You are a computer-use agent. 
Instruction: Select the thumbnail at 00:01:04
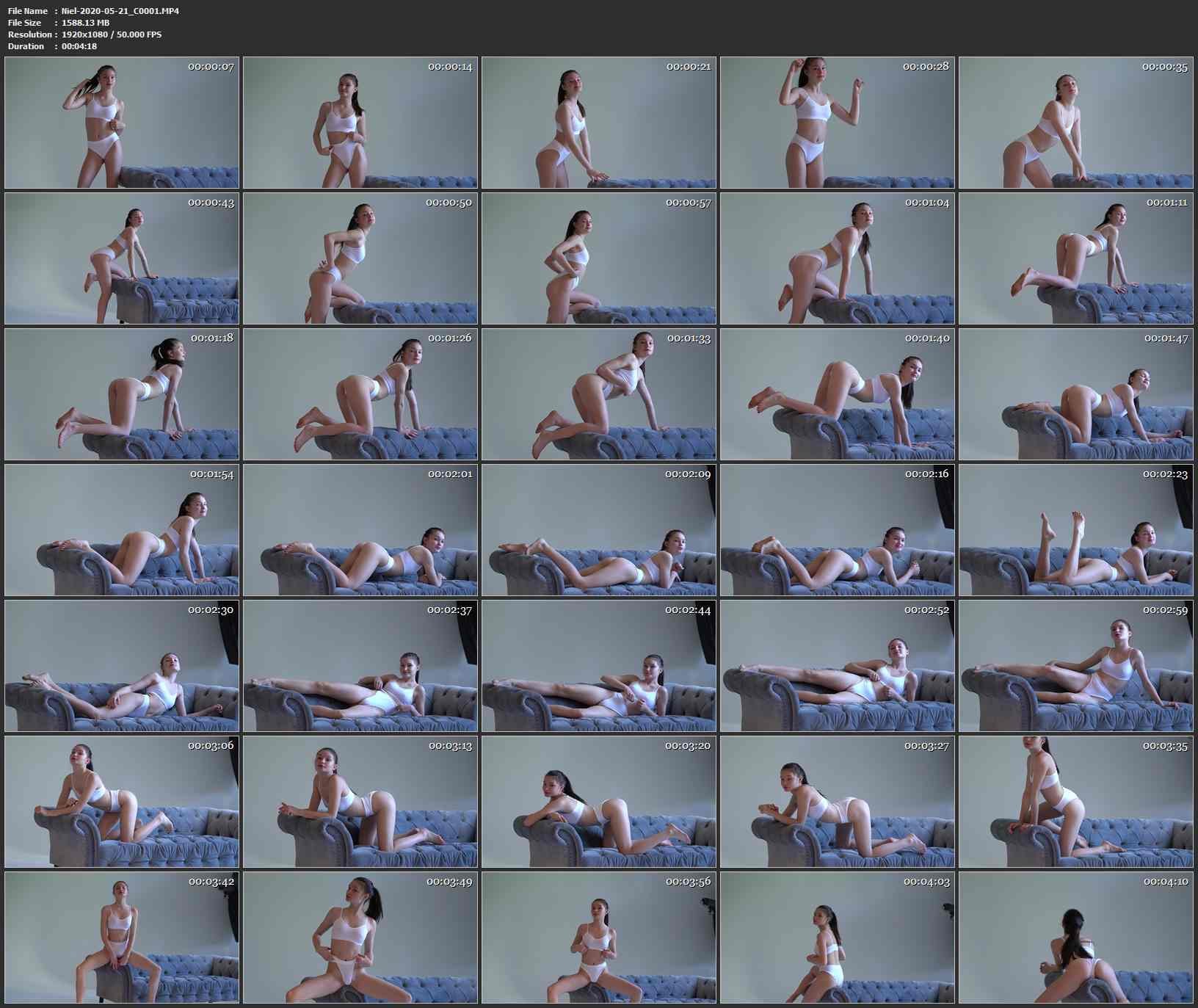pos(837,258)
